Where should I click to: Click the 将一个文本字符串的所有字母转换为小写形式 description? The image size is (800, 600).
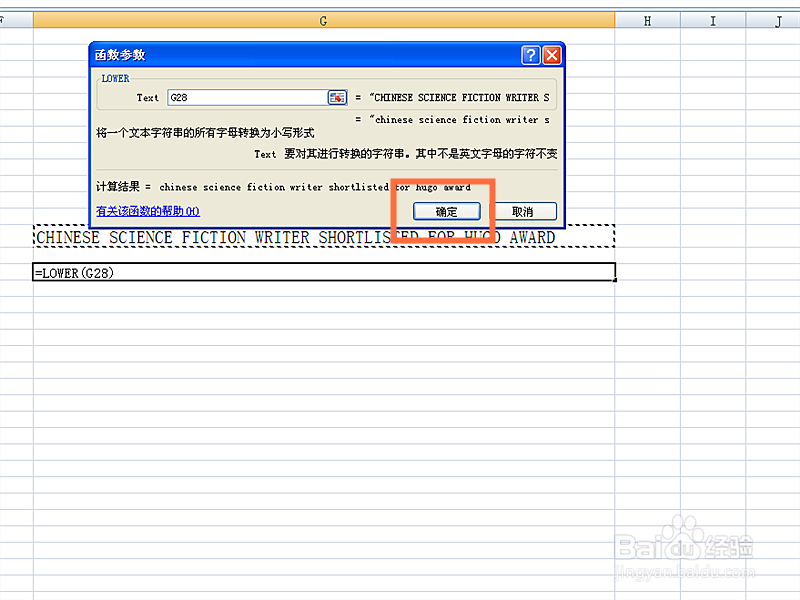tap(205, 133)
